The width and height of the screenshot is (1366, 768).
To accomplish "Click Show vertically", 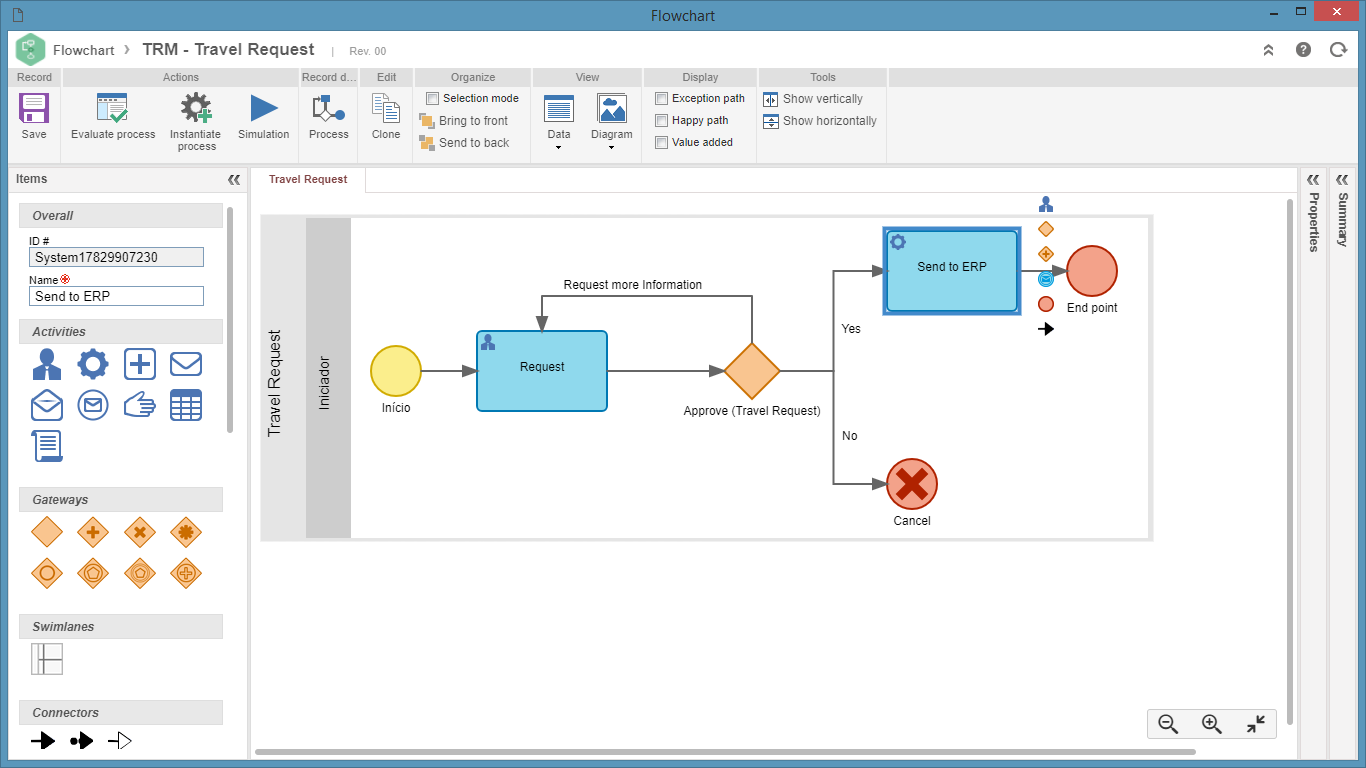I will pos(813,99).
